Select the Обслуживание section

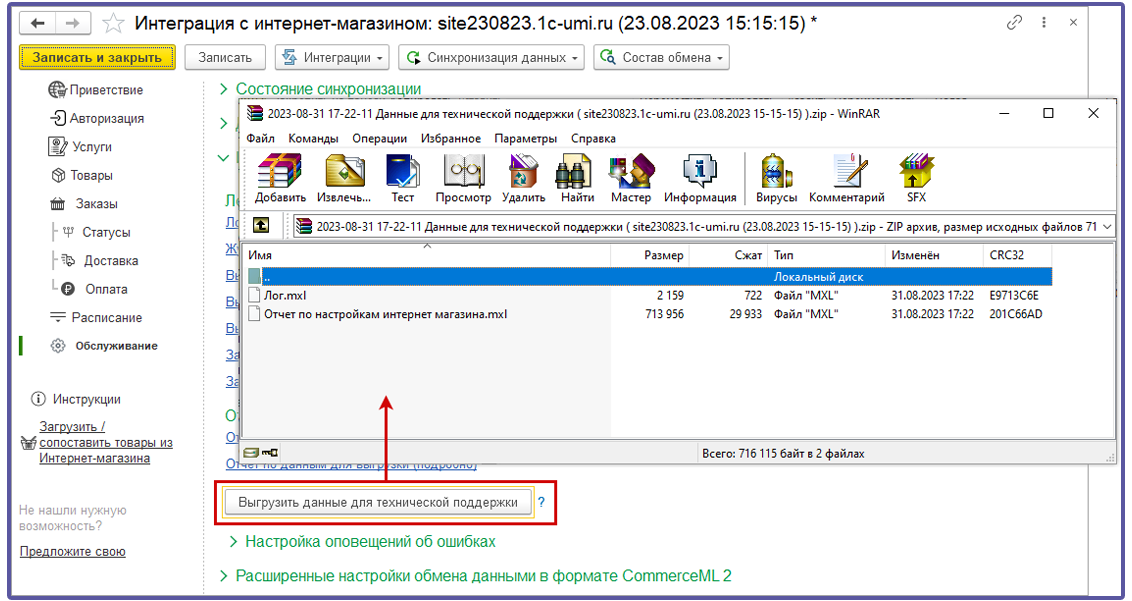104,346
